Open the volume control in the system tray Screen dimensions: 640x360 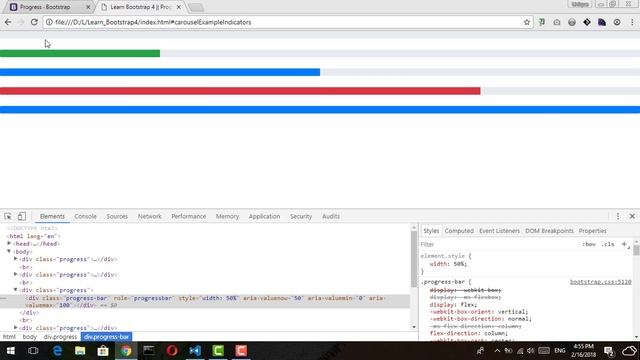coord(530,351)
